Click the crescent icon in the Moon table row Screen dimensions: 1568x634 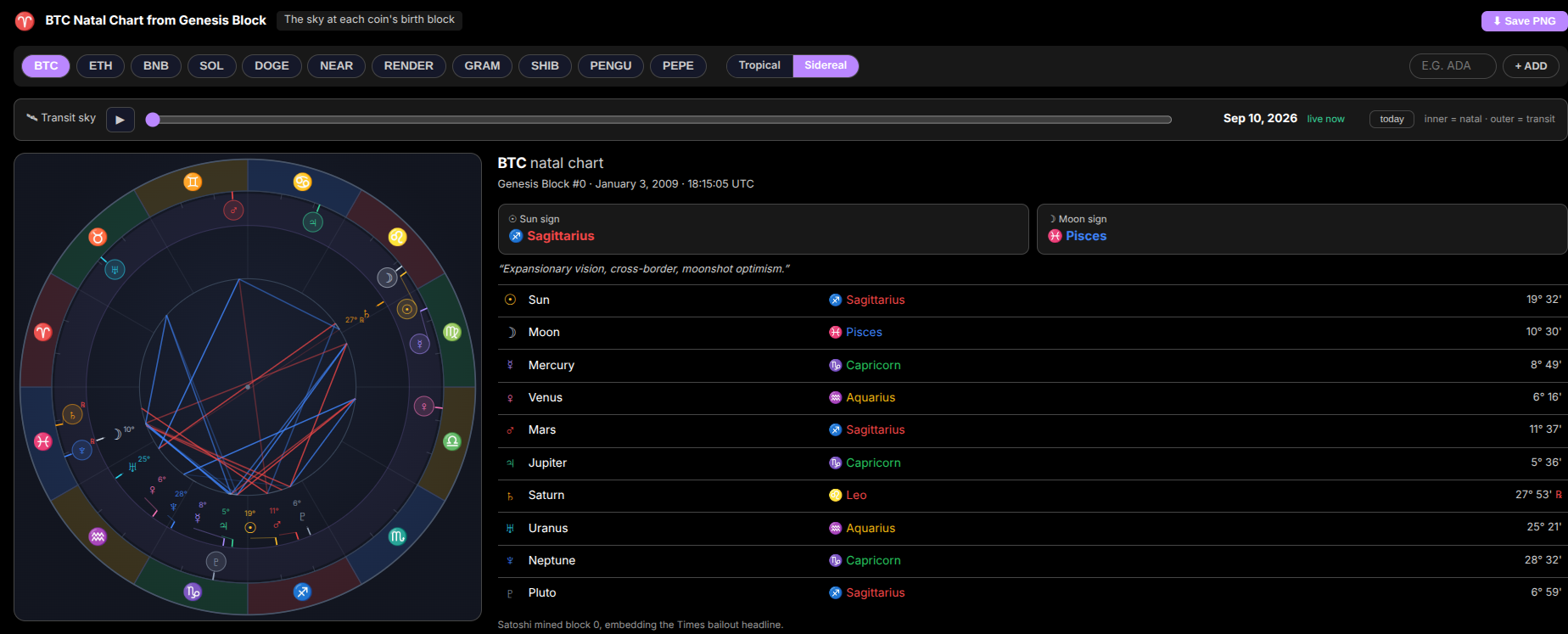pyautogui.click(x=511, y=333)
